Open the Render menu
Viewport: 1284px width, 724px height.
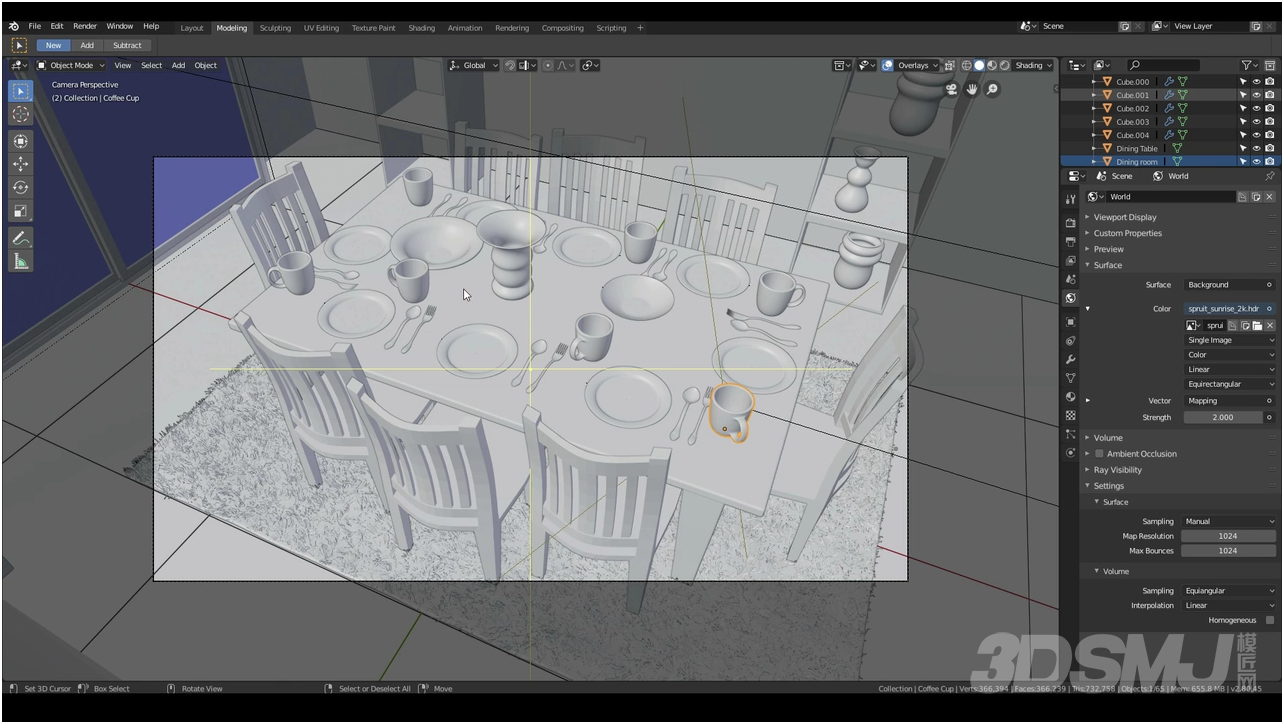[85, 26]
